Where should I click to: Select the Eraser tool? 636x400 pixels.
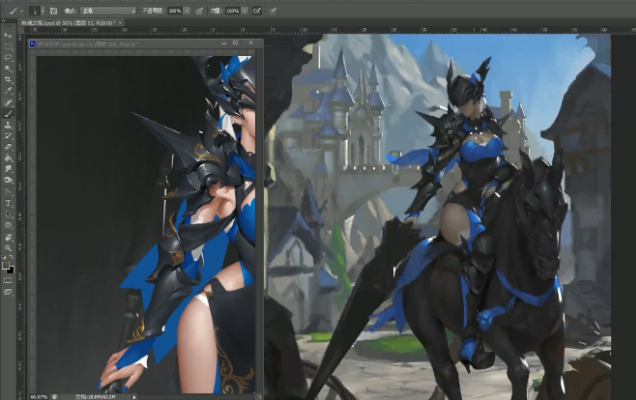[x=8, y=147]
